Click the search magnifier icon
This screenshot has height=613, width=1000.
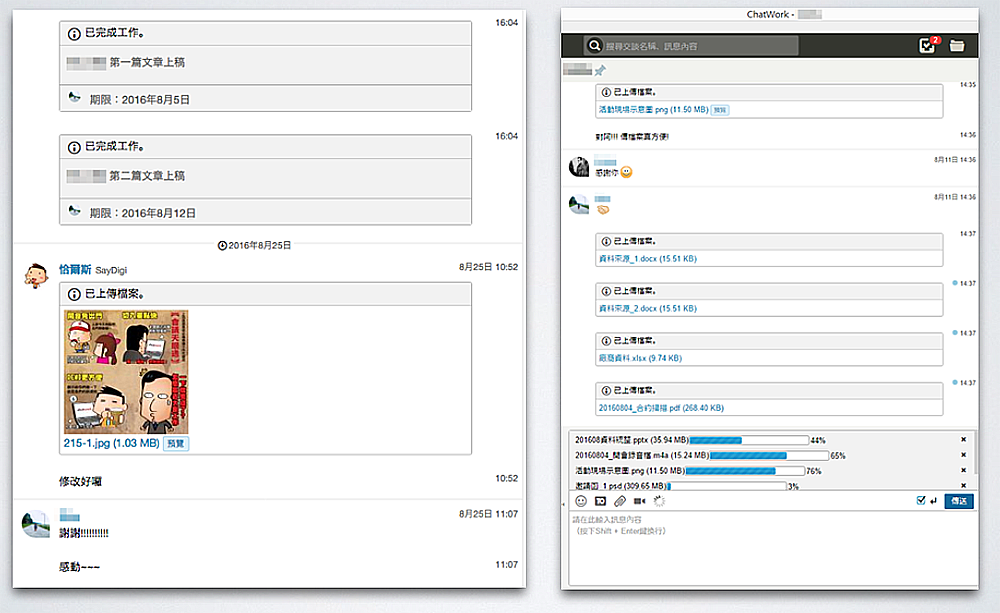(x=594, y=45)
